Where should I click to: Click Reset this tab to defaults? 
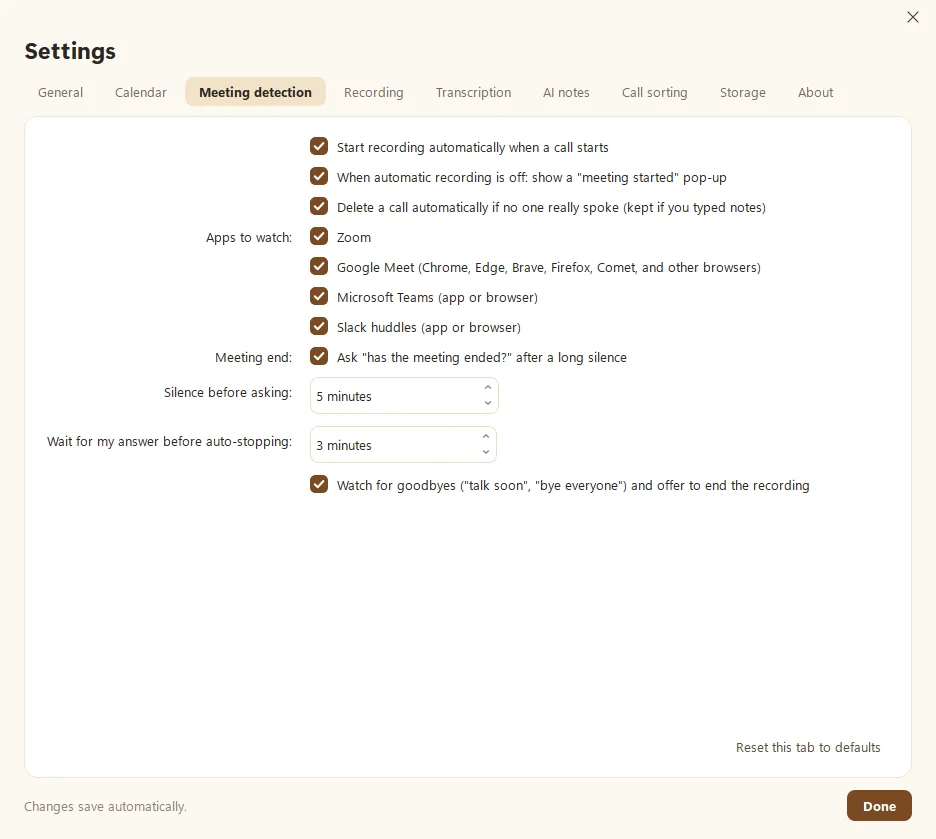(x=808, y=747)
